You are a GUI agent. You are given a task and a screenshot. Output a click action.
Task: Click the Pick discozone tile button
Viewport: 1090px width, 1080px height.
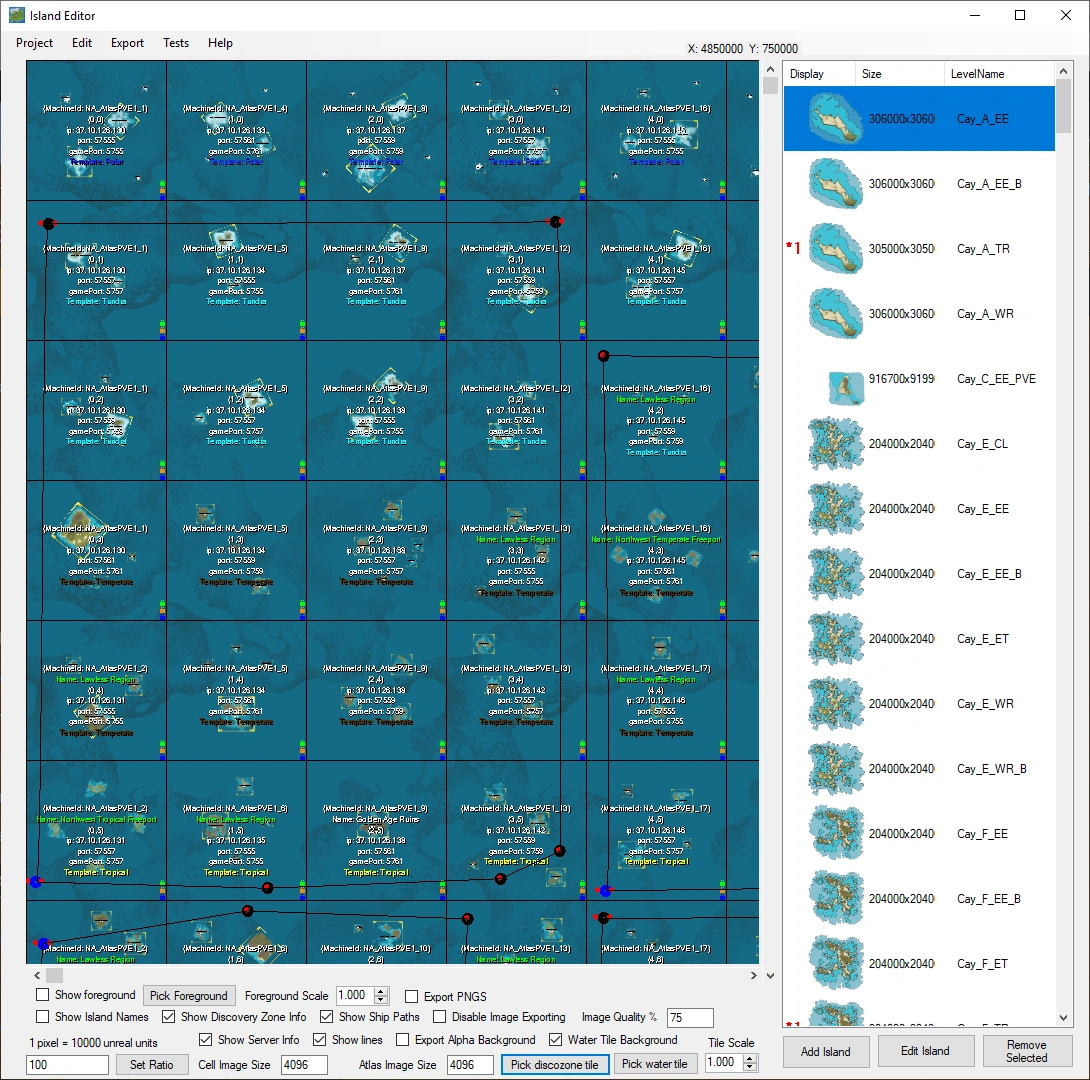(555, 1064)
